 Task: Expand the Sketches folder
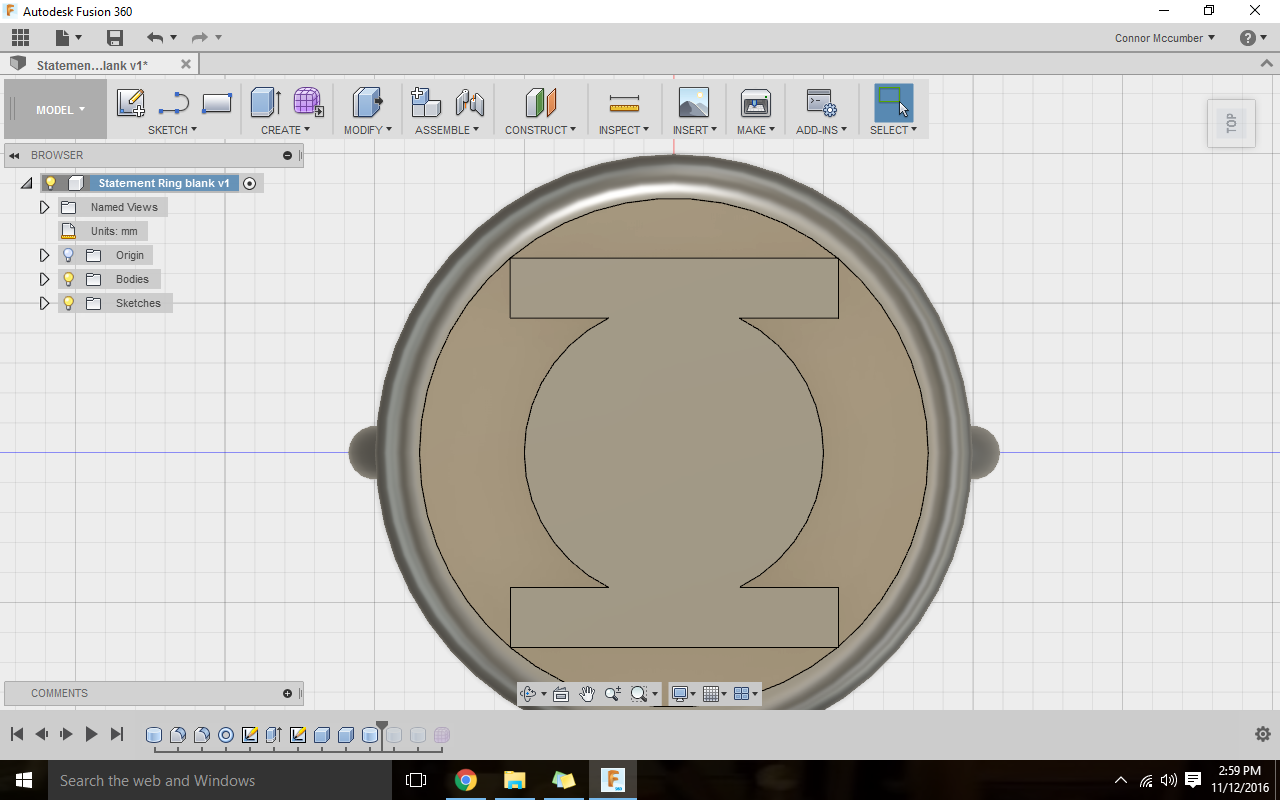click(x=44, y=303)
